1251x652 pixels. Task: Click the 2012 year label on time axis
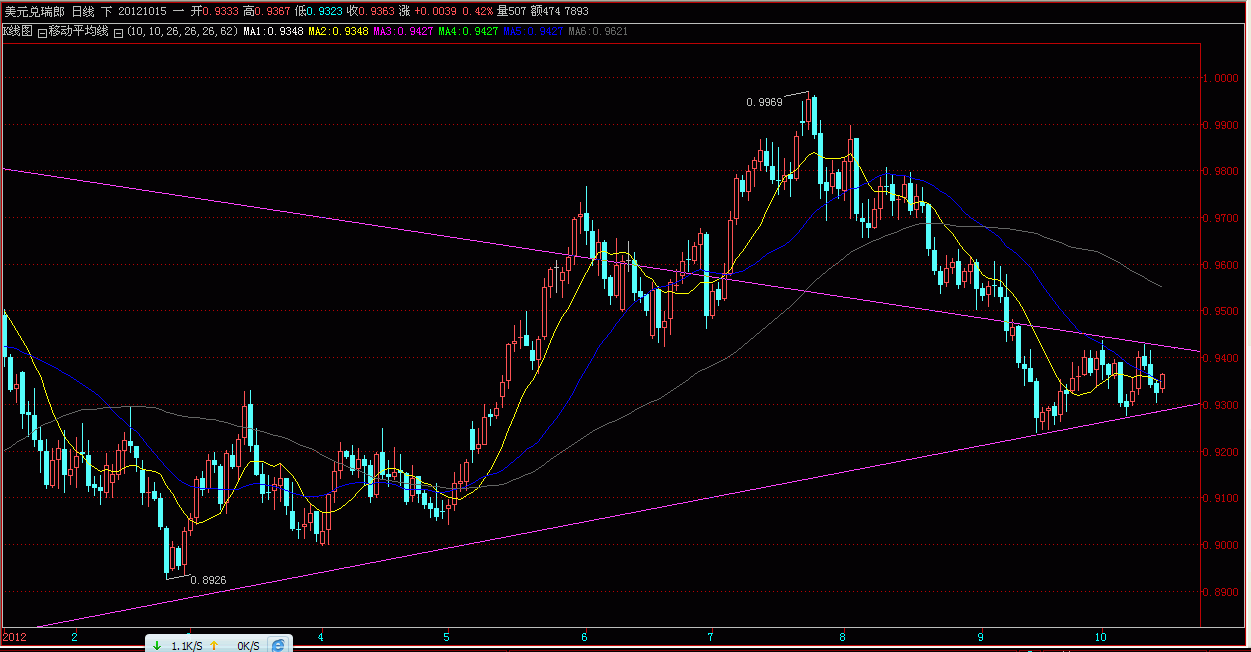[14, 636]
